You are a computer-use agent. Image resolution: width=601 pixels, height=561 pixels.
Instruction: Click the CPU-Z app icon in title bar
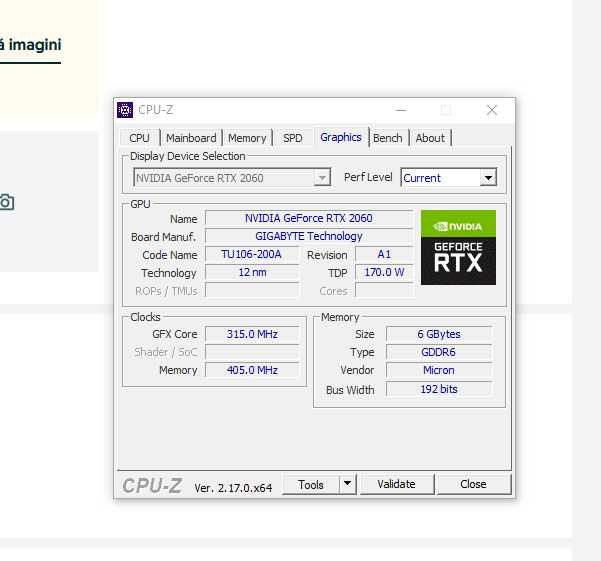(125, 110)
